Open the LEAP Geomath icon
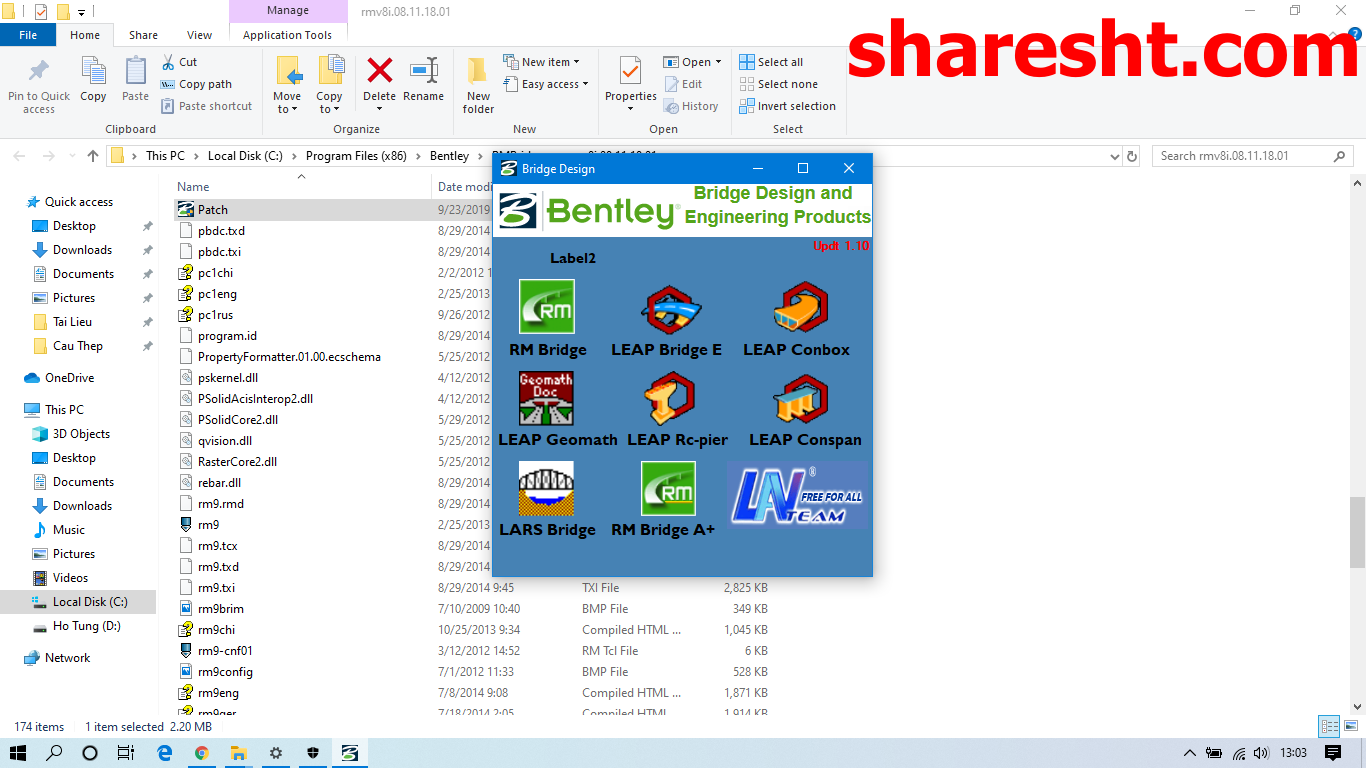 coord(546,399)
